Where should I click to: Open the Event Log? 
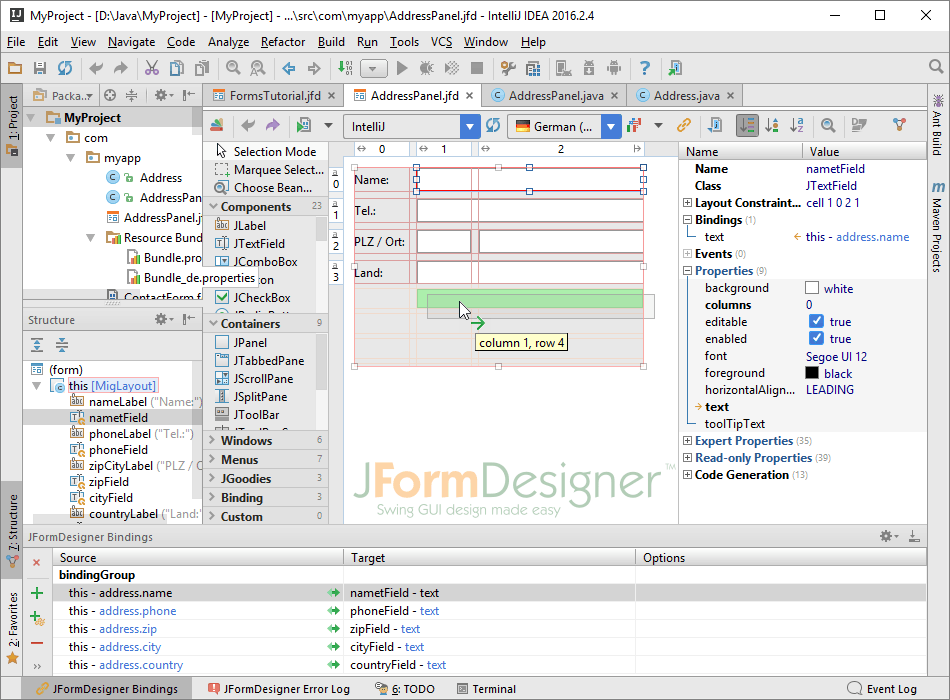(882, 689)
